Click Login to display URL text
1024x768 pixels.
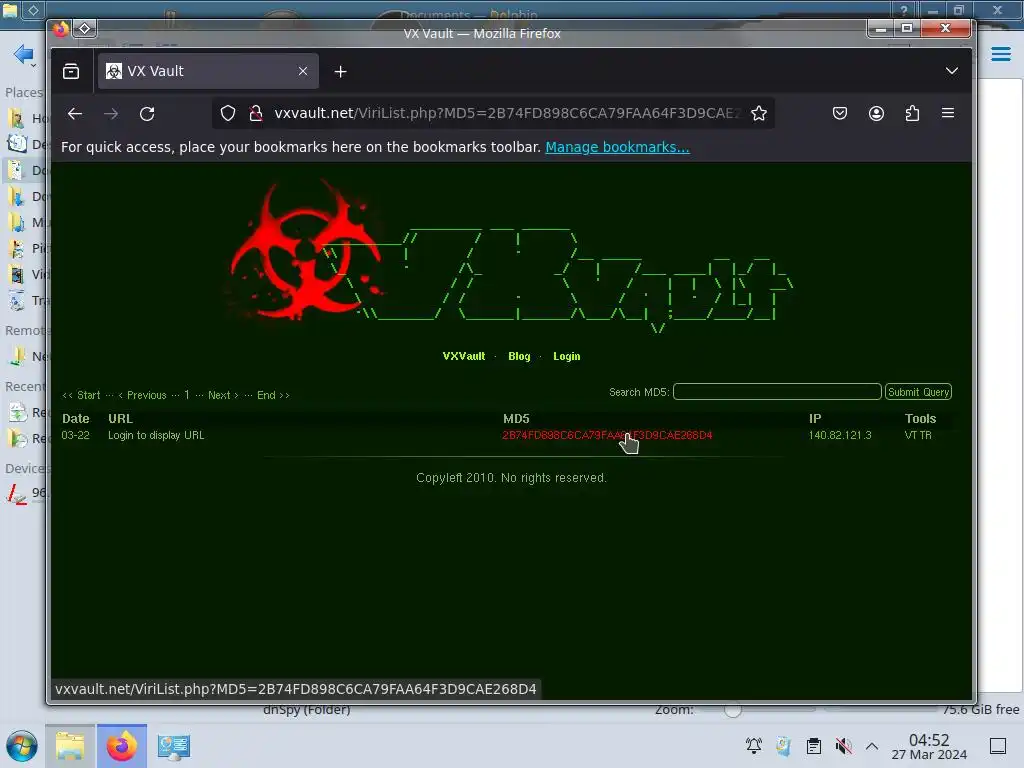156,435
